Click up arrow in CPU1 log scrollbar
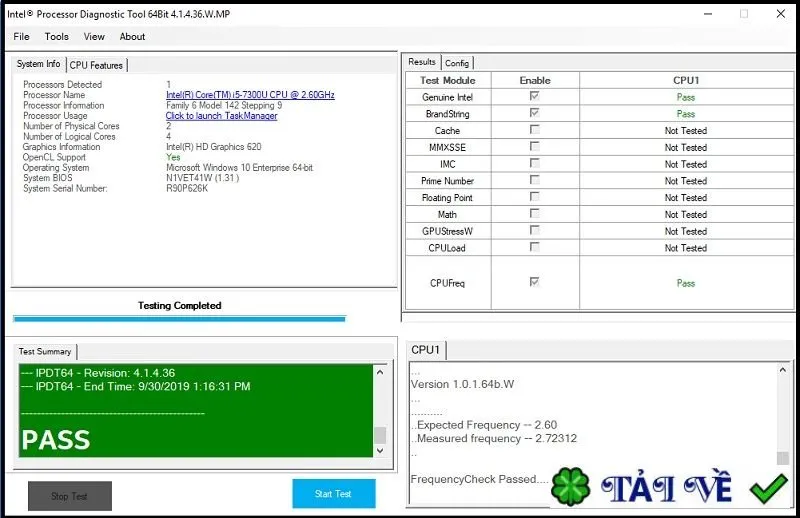800x518 pixels. 783,370
